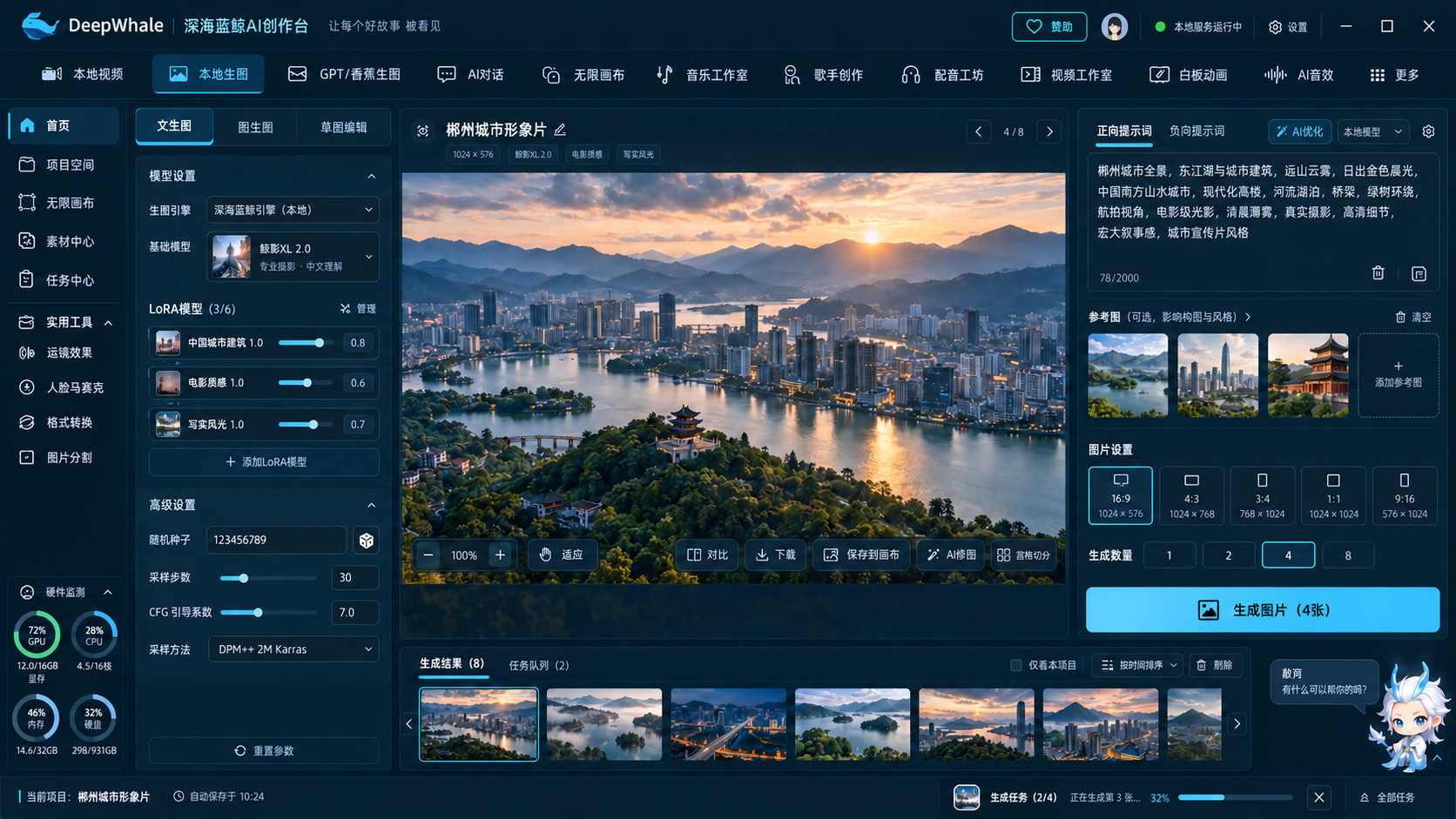Edit project title with pencil icon
This screenshot has height=819, width=1456.
click(560, 130)
